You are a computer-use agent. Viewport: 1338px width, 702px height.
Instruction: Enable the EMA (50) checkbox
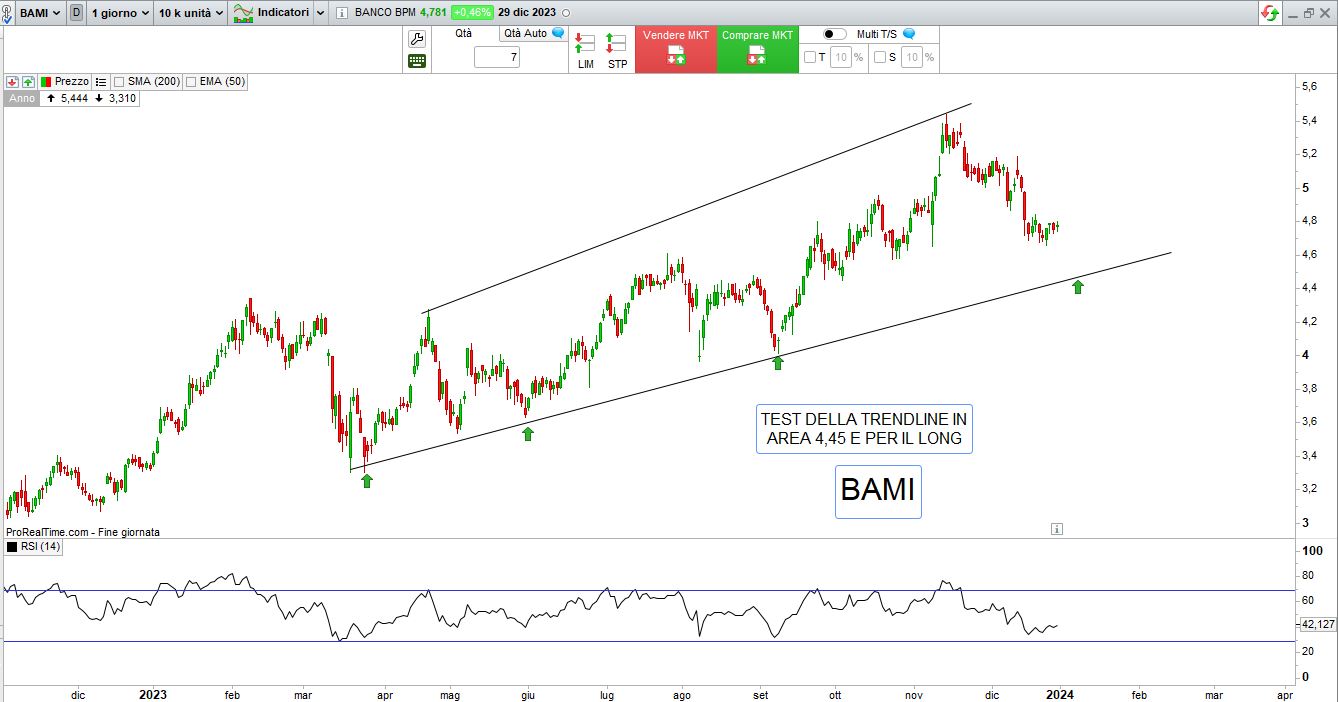click(191, 81)
